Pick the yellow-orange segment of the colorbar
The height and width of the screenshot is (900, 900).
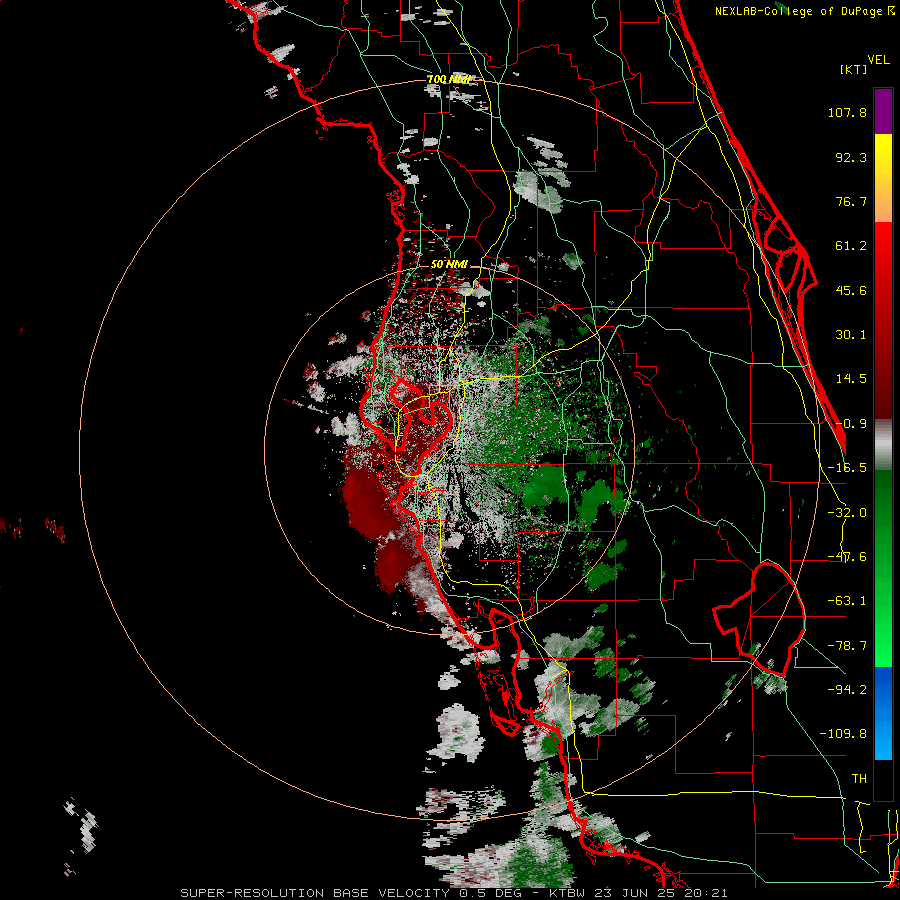(883, 178)
